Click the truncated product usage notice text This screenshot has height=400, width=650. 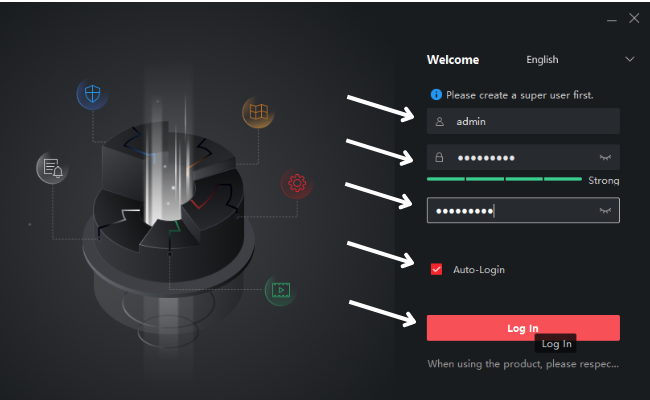[523, 364]
